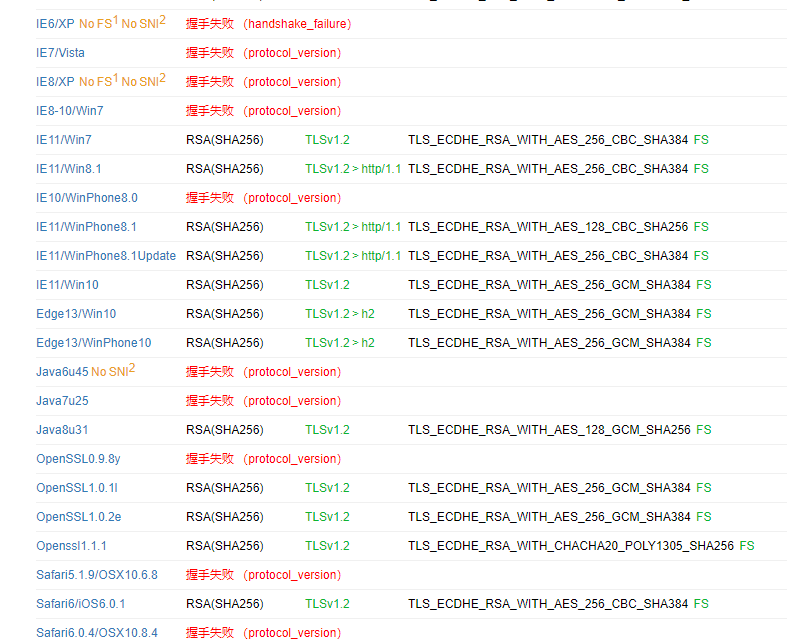Image resolution: width=787 pixels, height=642 pixels.
Task: Open the IE8/XP client link
Action: point(55,81)
